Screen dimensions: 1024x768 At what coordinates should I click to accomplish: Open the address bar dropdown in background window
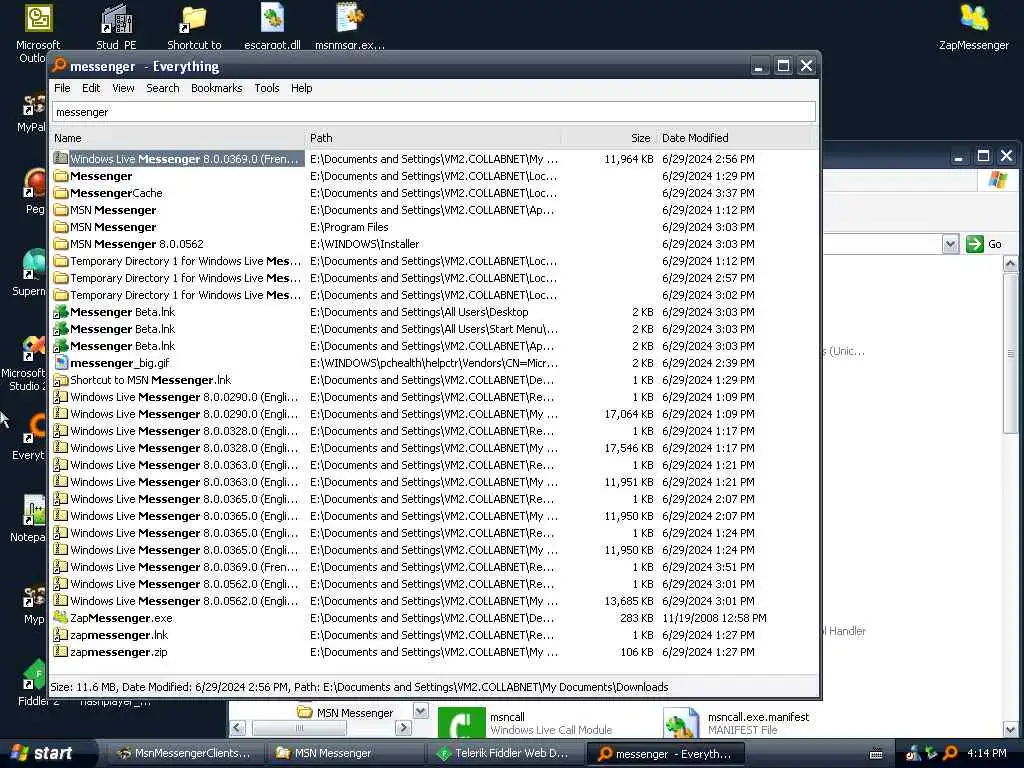[x=950, y=244]
